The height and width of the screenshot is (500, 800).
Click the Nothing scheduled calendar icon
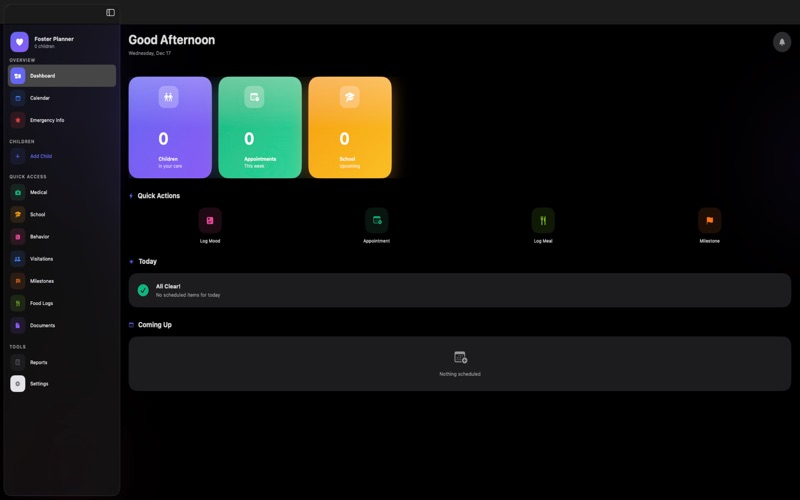pos(460,357)
